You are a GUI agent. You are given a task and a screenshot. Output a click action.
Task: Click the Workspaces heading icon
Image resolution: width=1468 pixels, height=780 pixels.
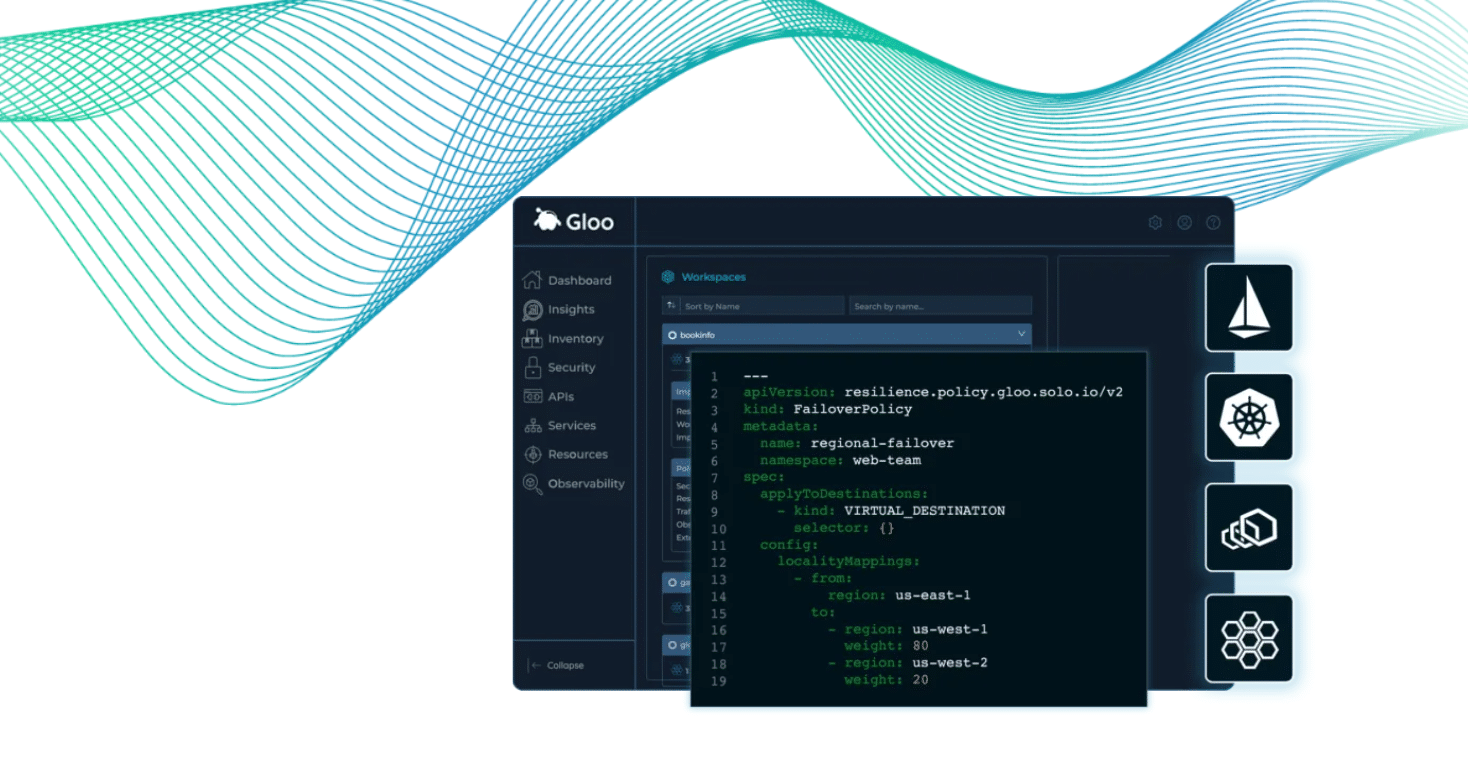click(668, 277)
